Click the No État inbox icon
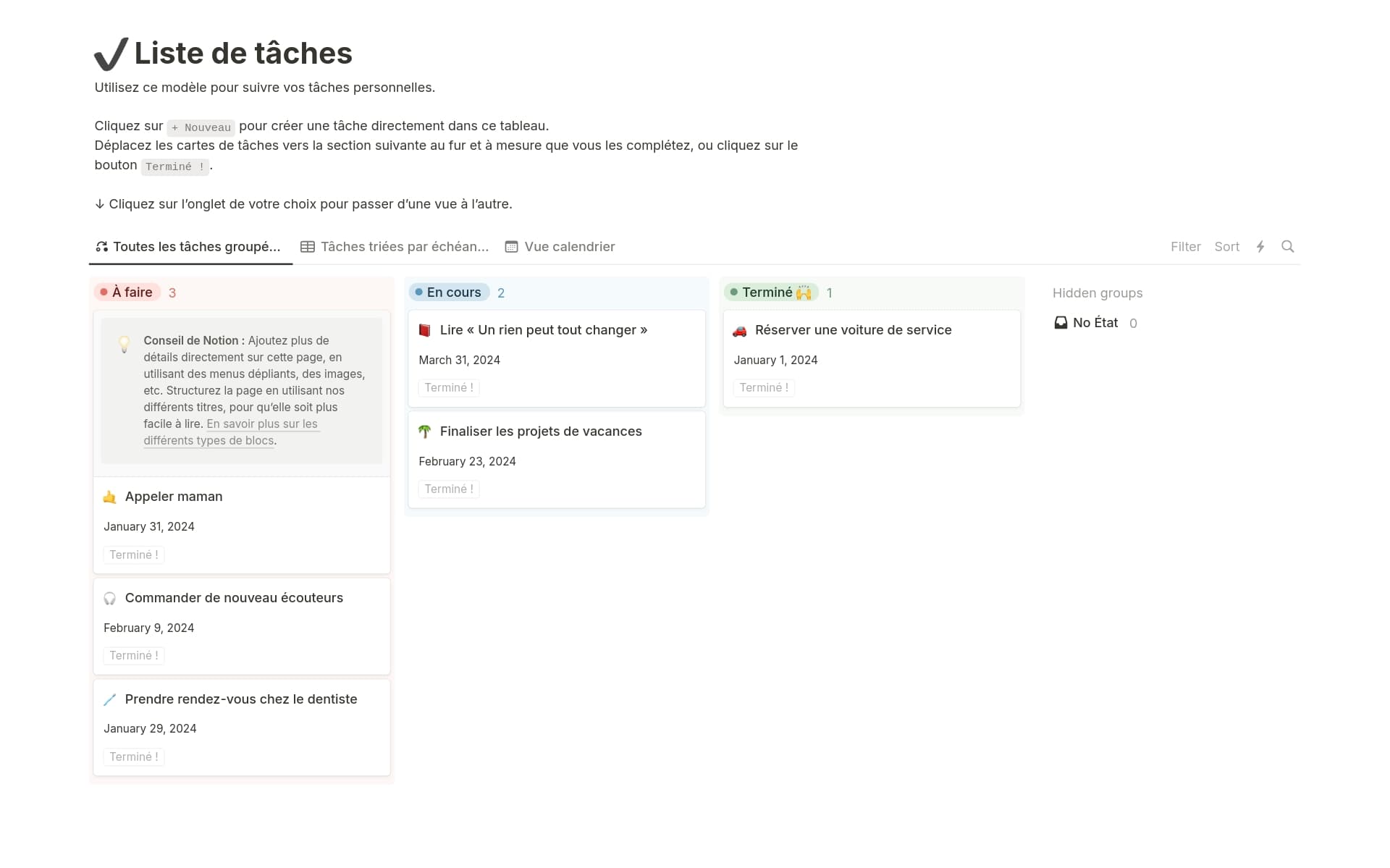This screenshot has height=868, width=1390. [x=1061, y=323]
